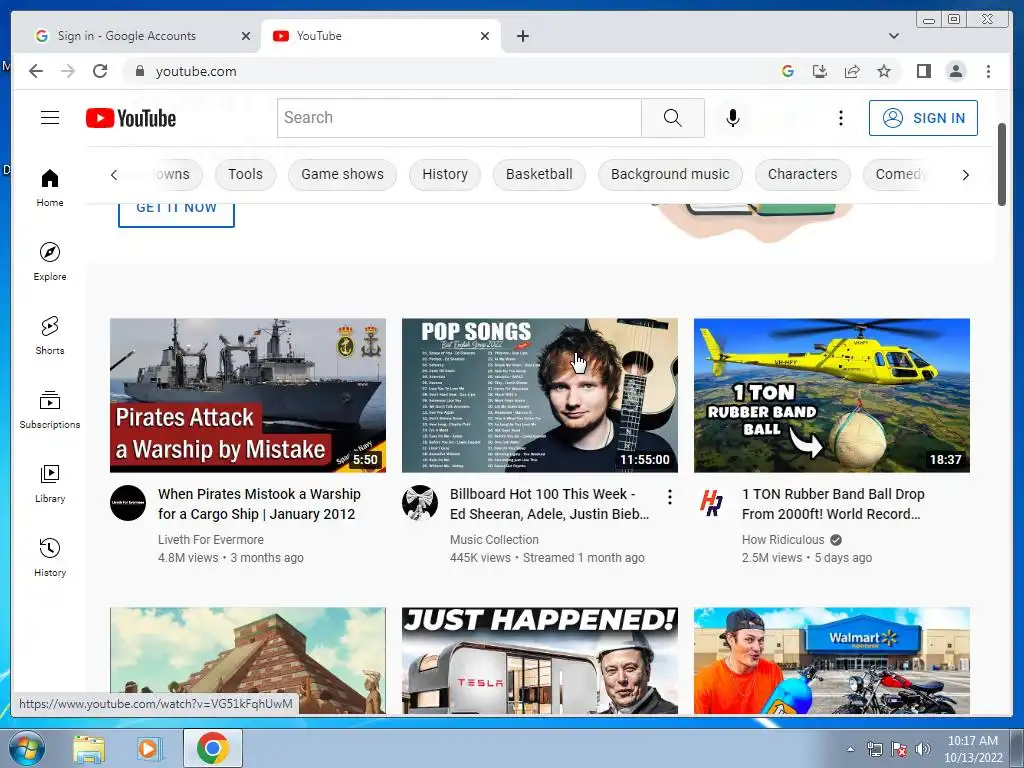The image size is (1024, 768).
Task: Open a new browser tab
Action: 522,36
